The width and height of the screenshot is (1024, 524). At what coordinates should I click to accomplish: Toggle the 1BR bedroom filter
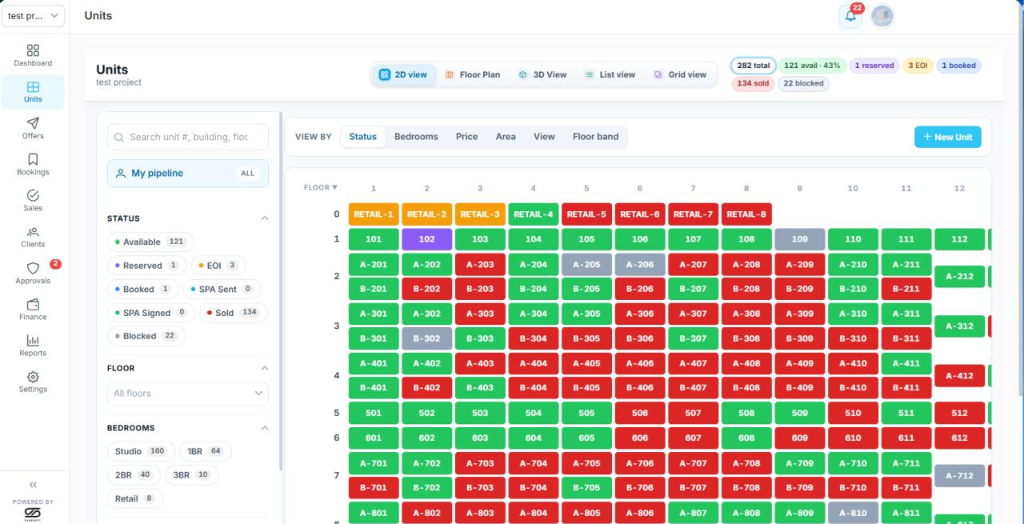pyautogui.click(x=205, y=451)
